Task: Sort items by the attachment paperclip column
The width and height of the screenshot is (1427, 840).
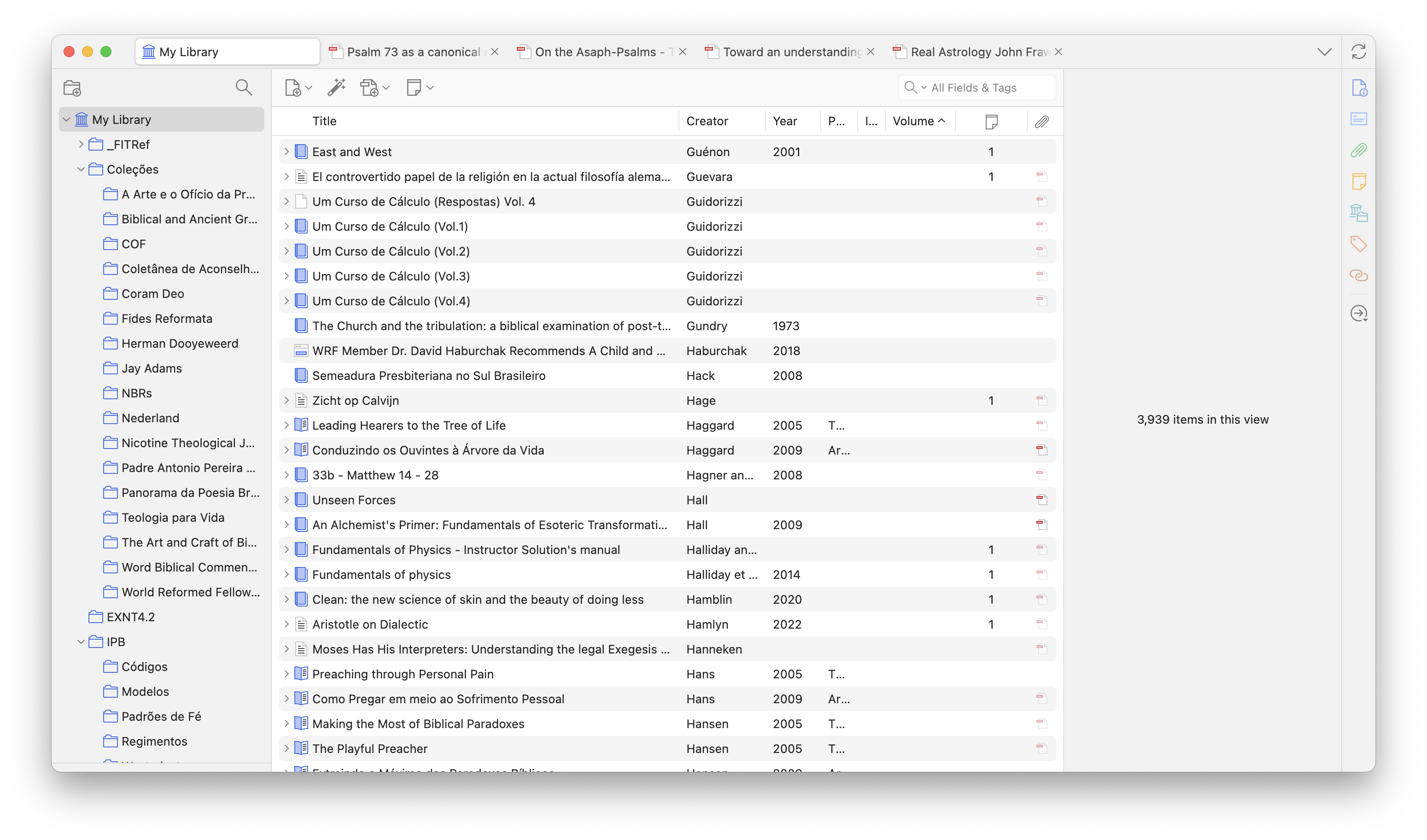Action: [x=1041, y=121]
